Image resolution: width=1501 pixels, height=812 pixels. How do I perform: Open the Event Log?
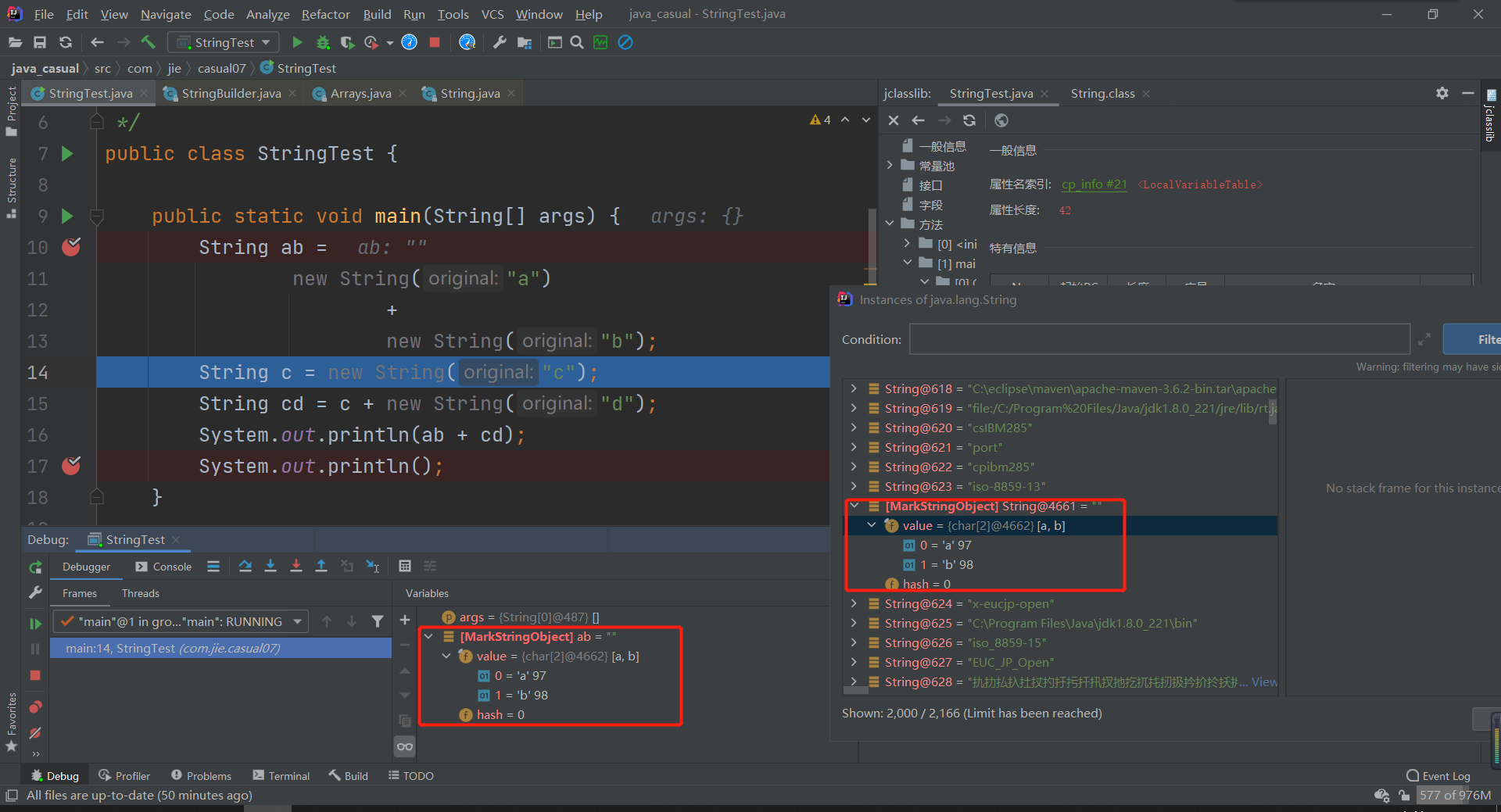(x=1438, y=775)
